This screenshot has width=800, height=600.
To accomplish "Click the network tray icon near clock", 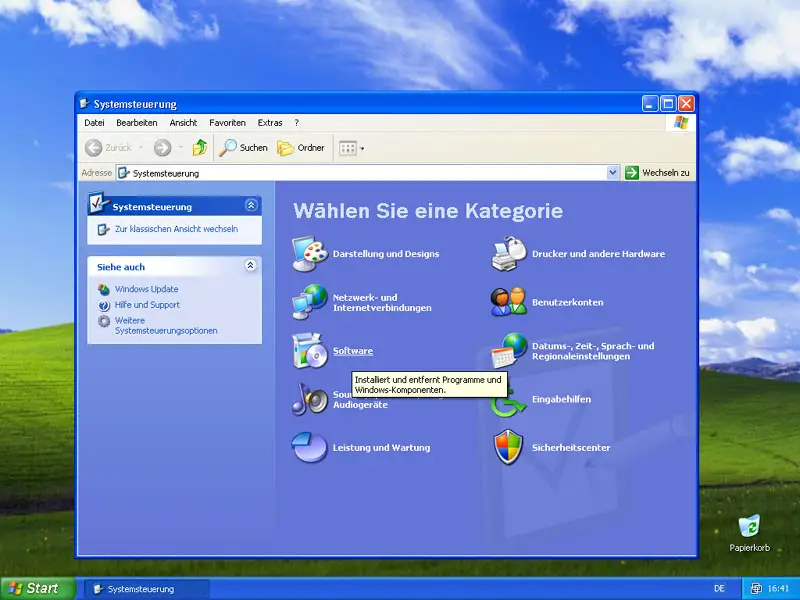I will point(756,589).
